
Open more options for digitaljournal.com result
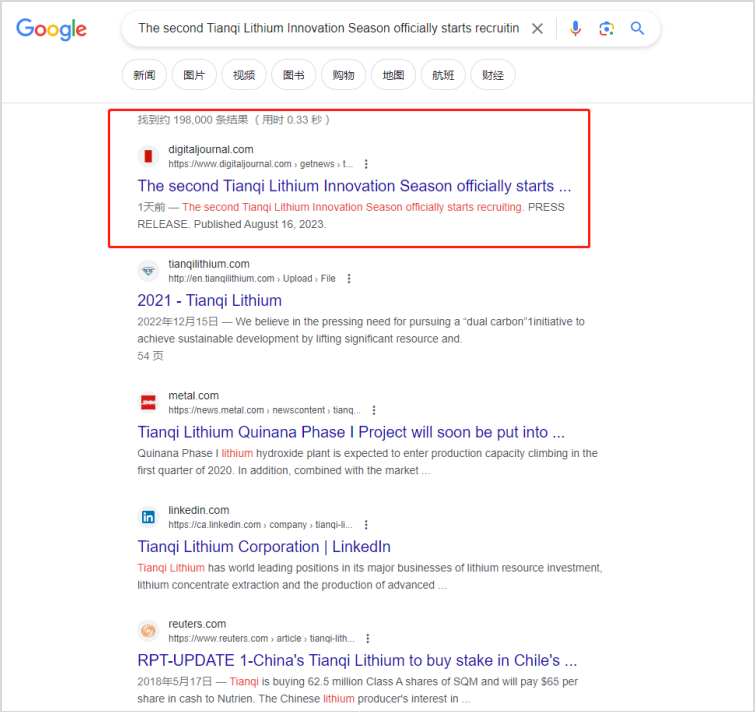(x=366, y=164)
